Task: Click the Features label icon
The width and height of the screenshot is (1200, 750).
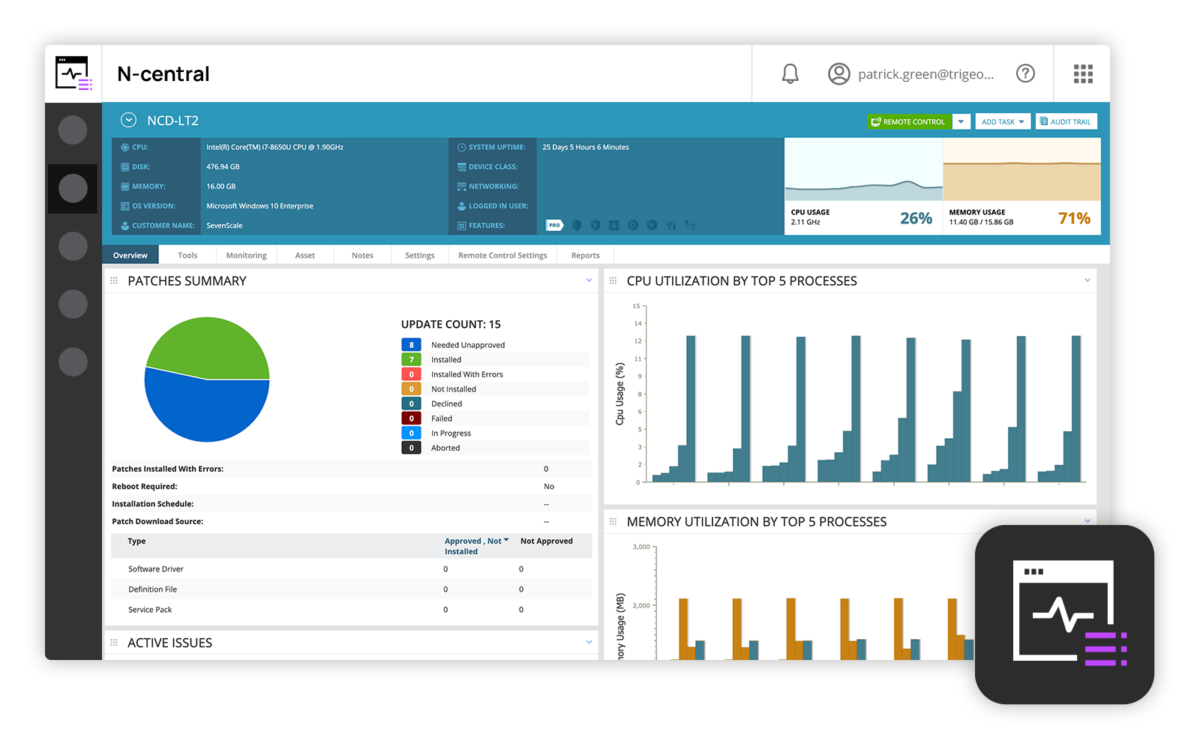Action: click(461, 226)
